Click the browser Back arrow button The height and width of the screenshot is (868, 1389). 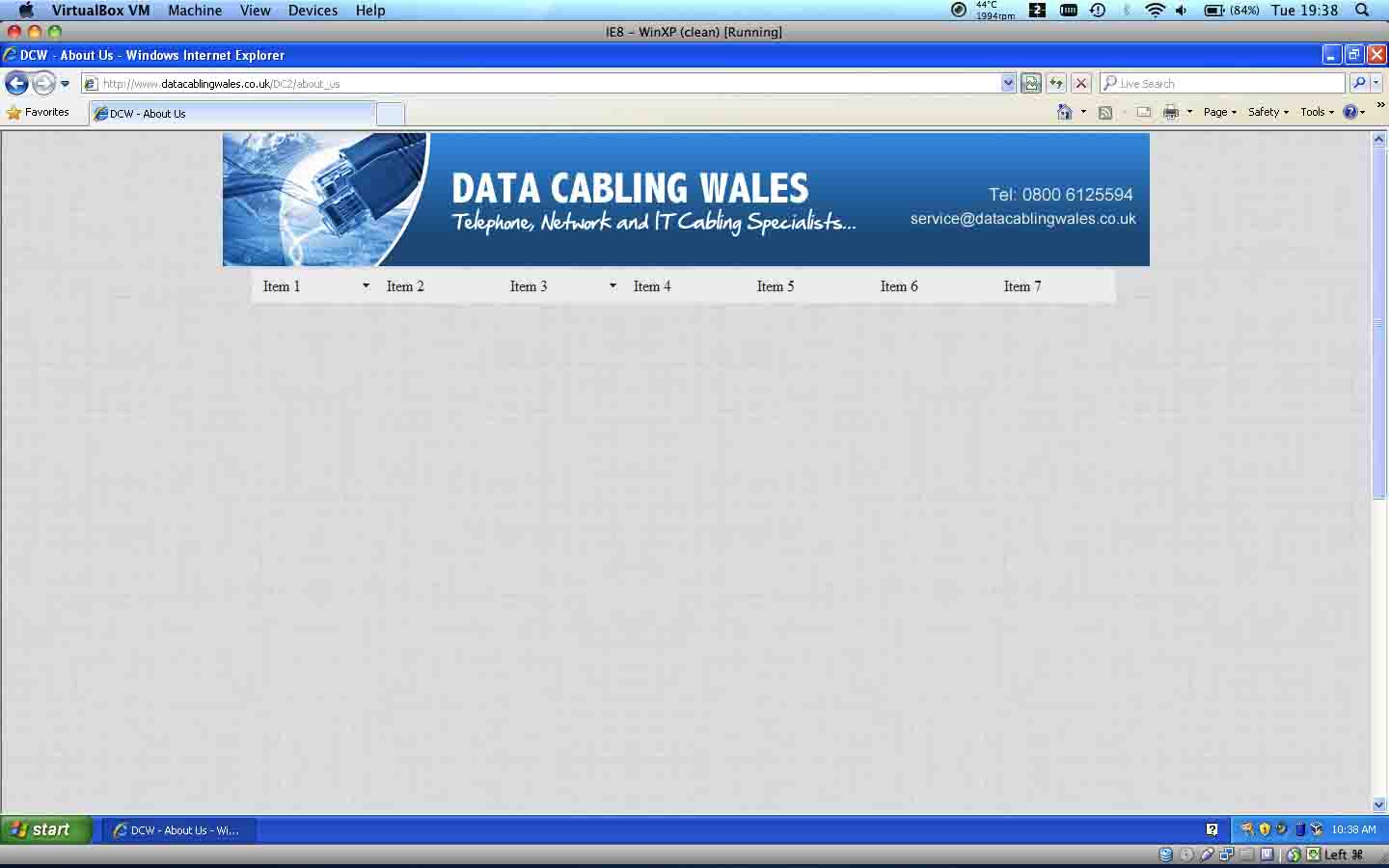[x=16, y=84]
